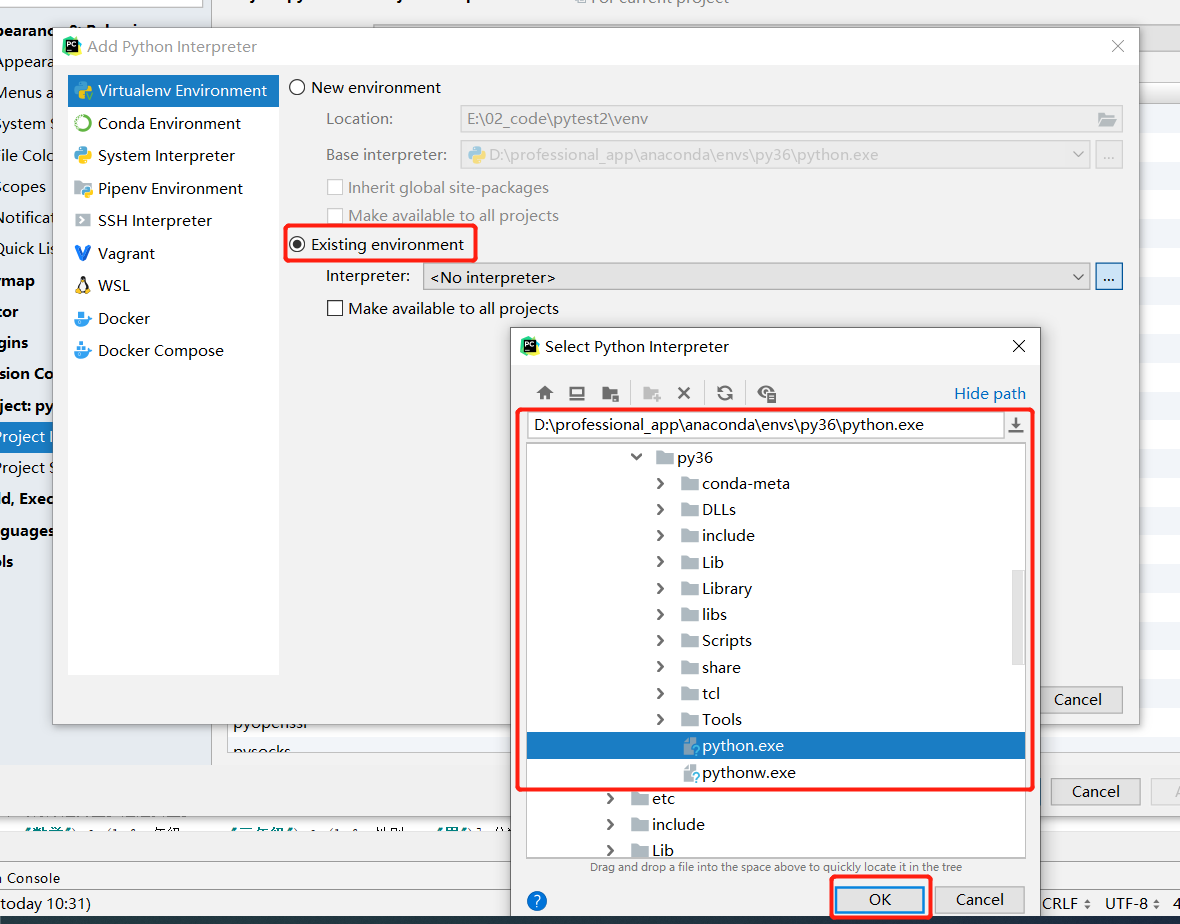The height and width of the screenshot is (924, 1180).
Task: Create new folder using toolbar icon
Action: (652, 393)
